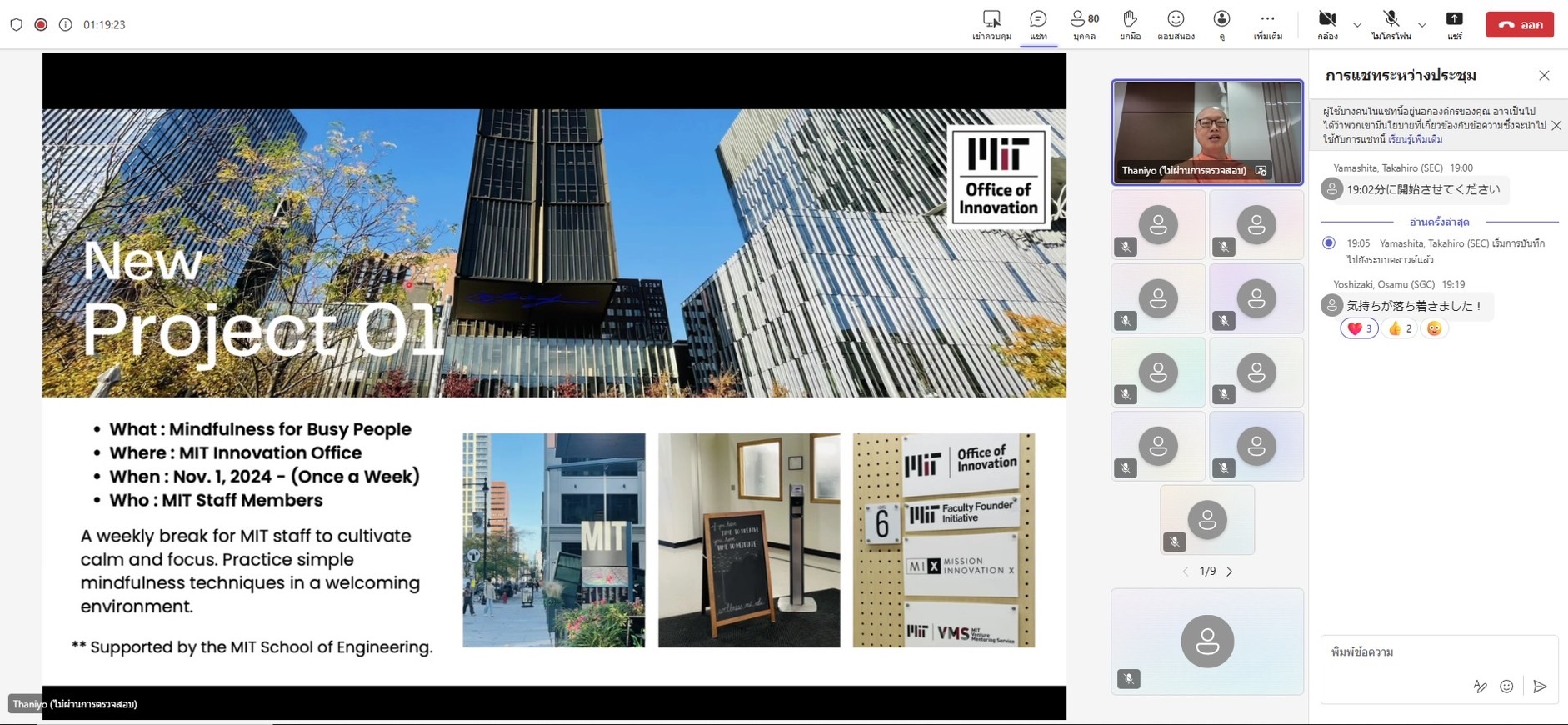
Task: Toggle the camera (กล้อง) on
Action: pyautogui.click(x=1327, y=24)
